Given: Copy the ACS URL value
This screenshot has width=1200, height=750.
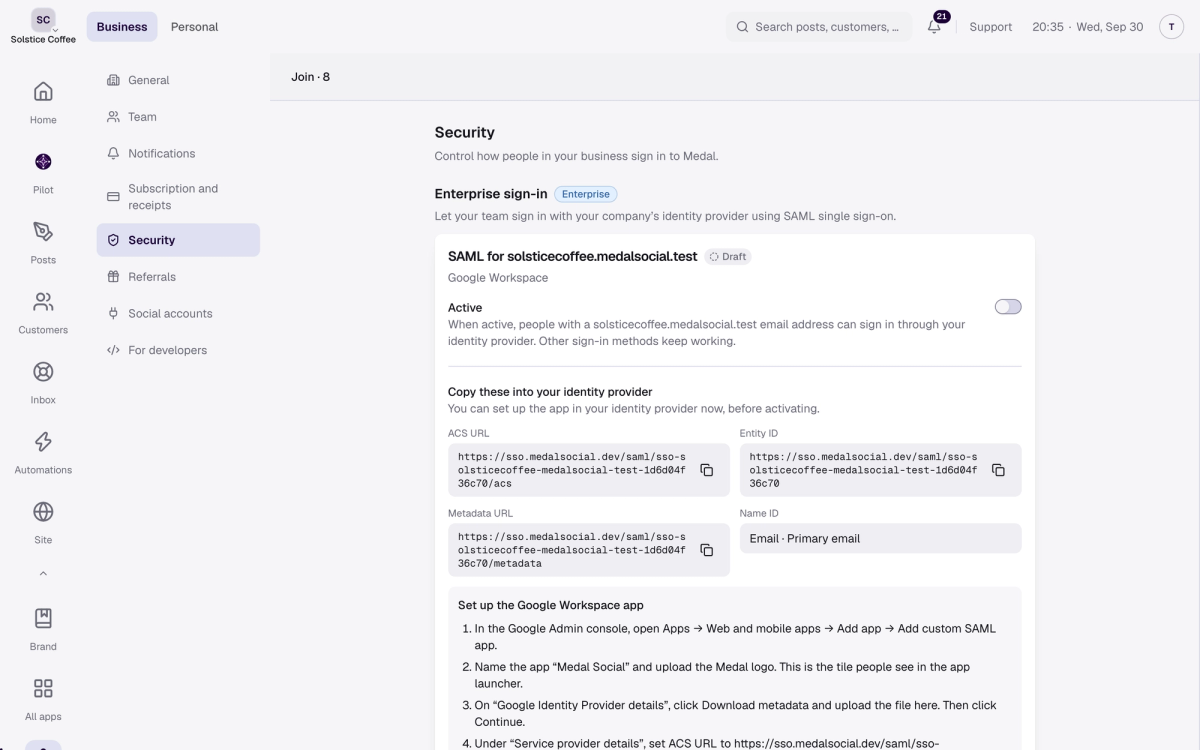Looking at the screenshot, I should [706, 470].
